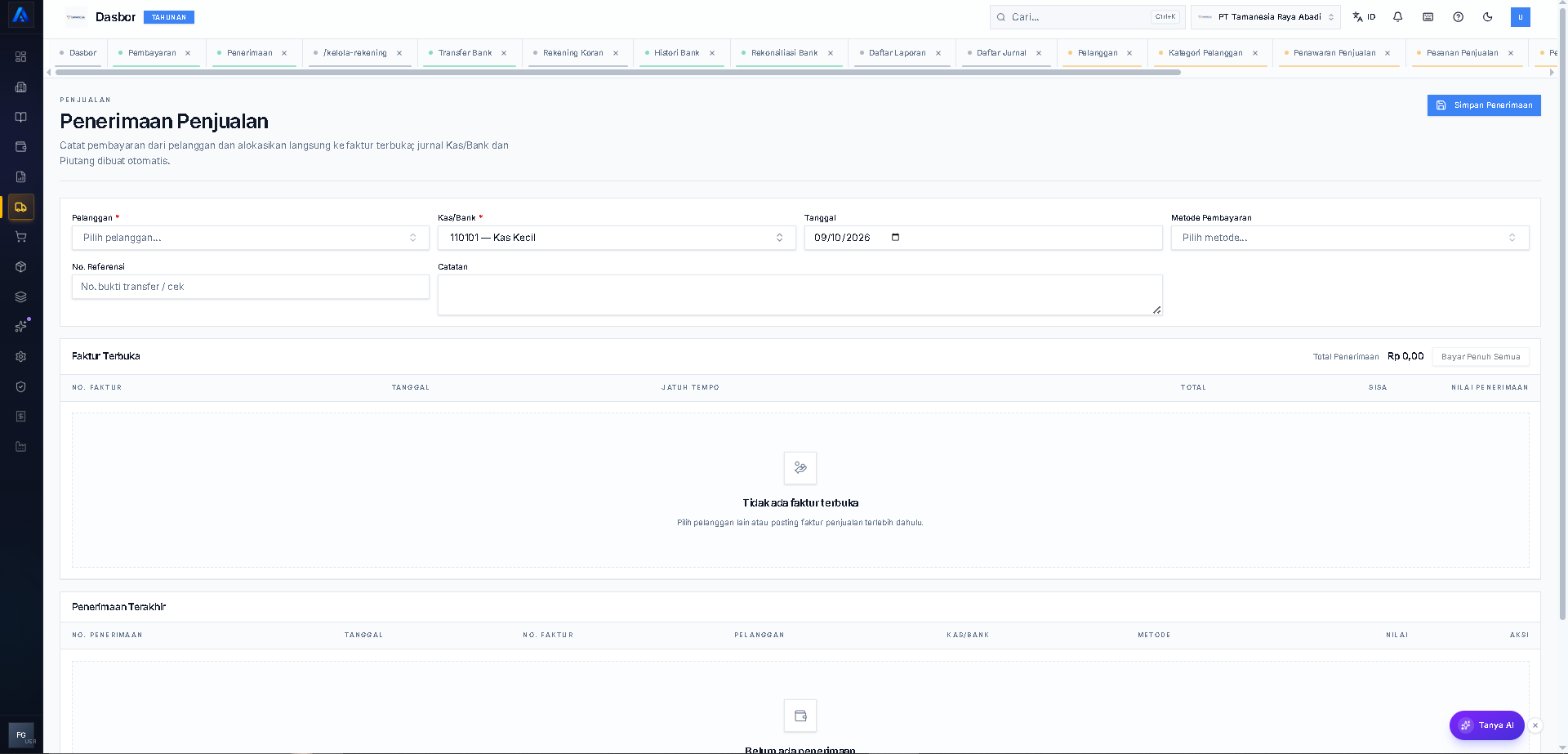The height and width of the screenshot is (754, 1568).
Task: Open the keyboard shortcuts icon
Action: tap(1428, 17)
